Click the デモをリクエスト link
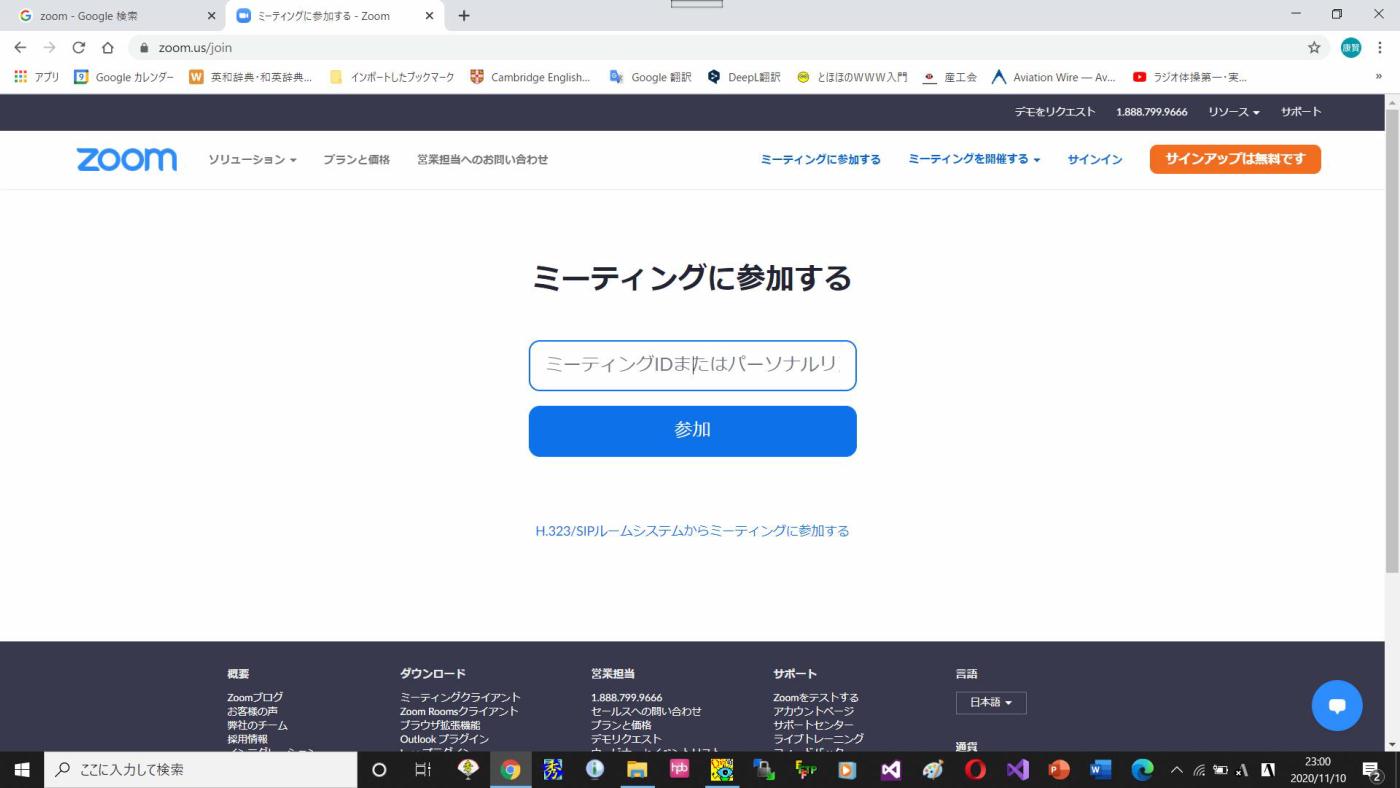Image resolution: width=1400 pixels, height=788 pixels. click(x=1055, y=112)
